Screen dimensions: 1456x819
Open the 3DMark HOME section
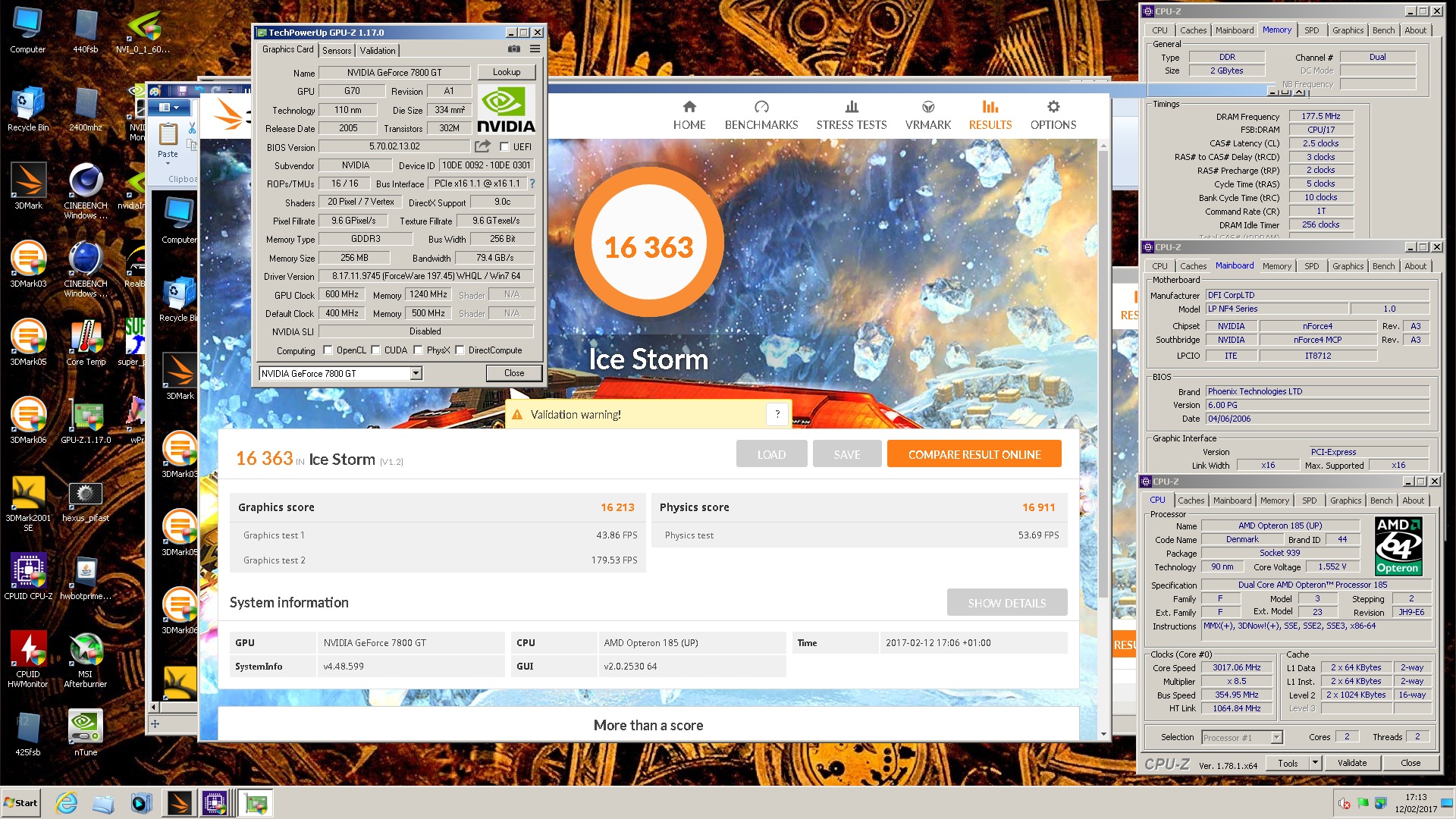689,115
